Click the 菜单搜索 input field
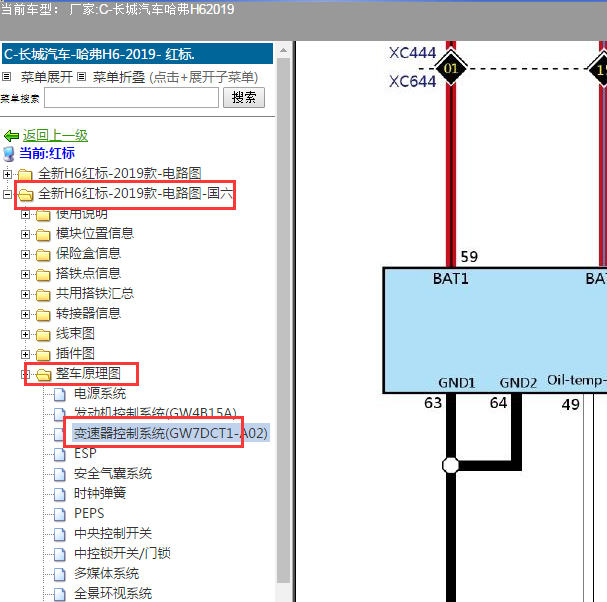 [x=132, y=98]
